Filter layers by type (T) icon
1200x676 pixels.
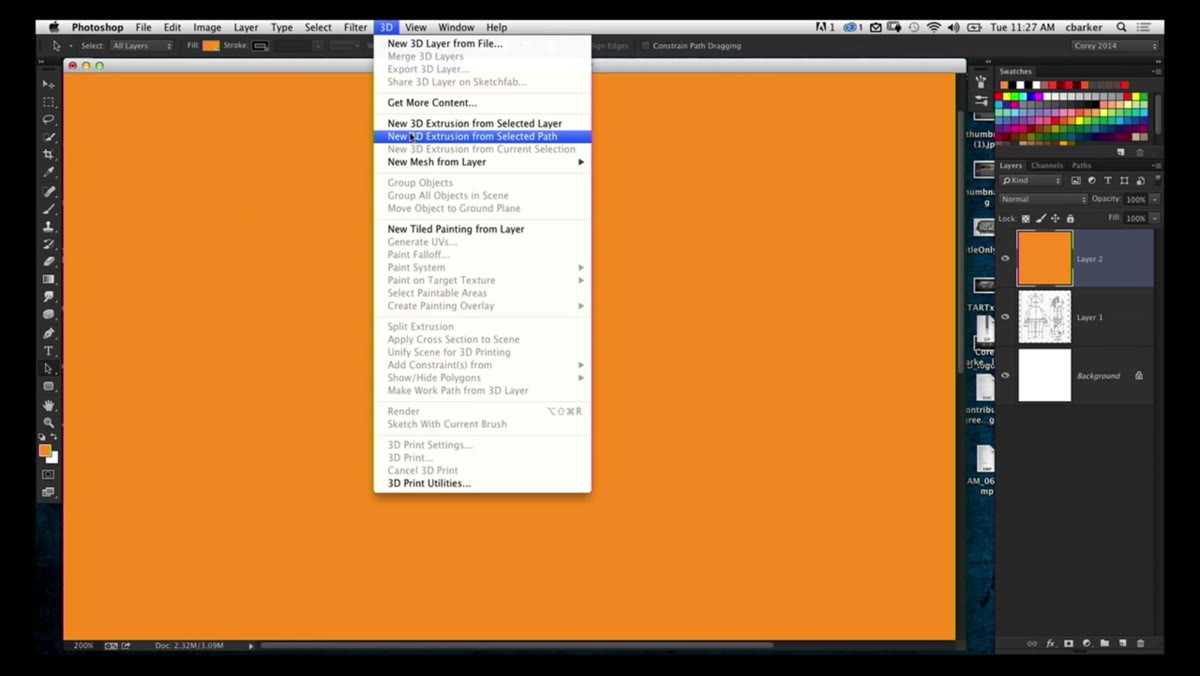click(x=1108, y=181)
